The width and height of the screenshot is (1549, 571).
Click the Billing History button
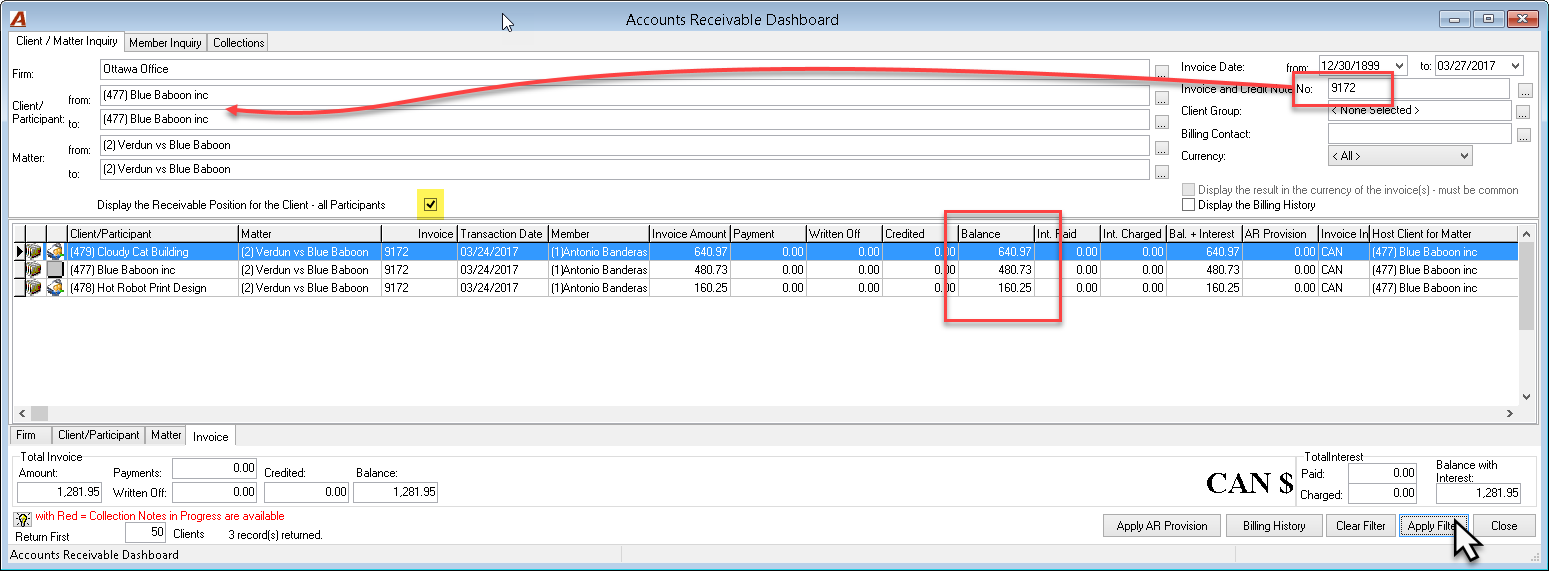pos(1274,525)
